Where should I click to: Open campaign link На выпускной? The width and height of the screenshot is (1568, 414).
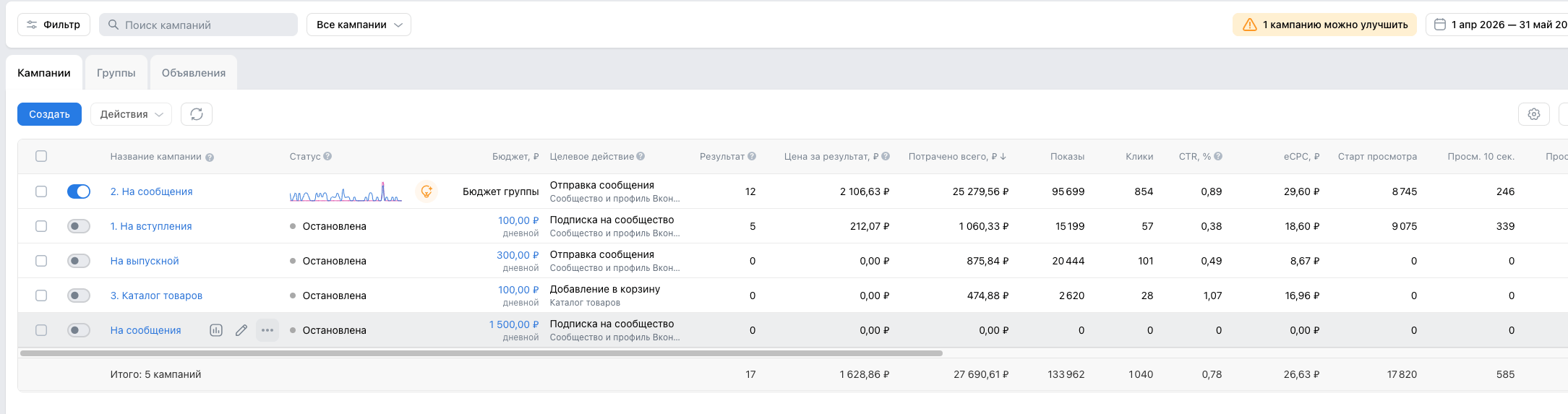(x=145, y=261)
